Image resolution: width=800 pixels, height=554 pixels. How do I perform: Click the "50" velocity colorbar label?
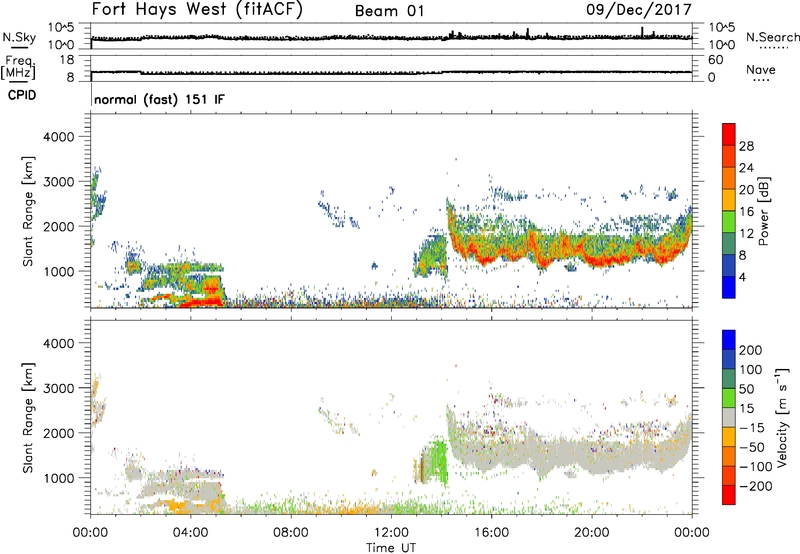point(746,389)
